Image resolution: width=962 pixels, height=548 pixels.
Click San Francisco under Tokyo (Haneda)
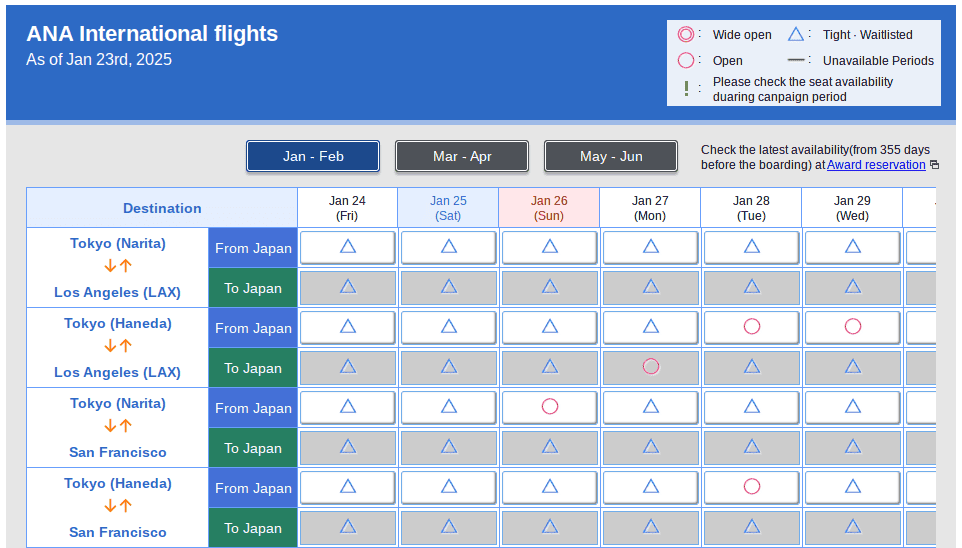[x=118, y=532]
